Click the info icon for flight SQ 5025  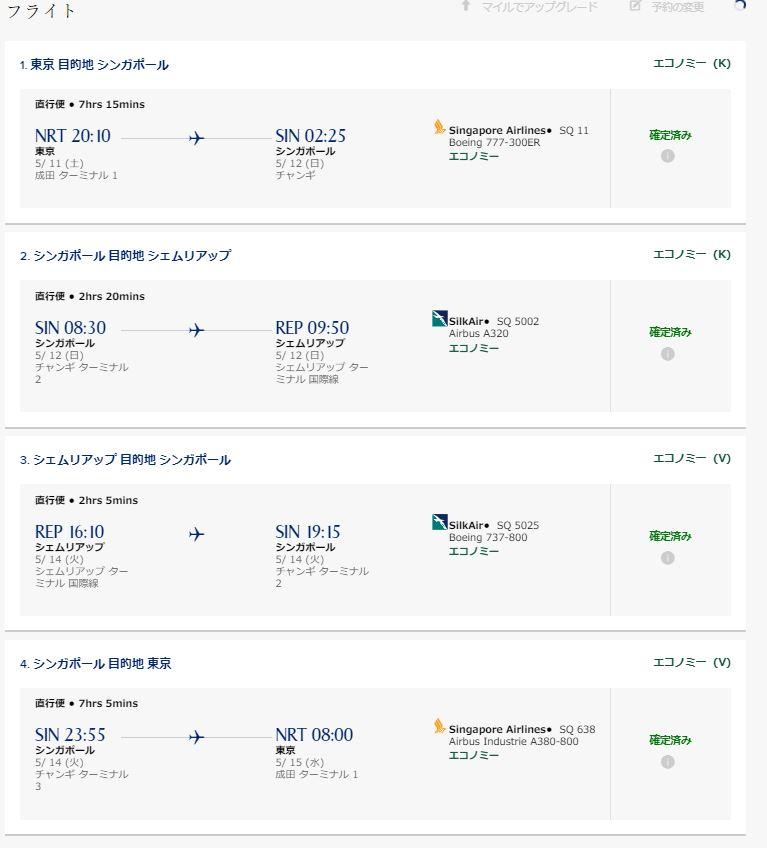(667, 558)
